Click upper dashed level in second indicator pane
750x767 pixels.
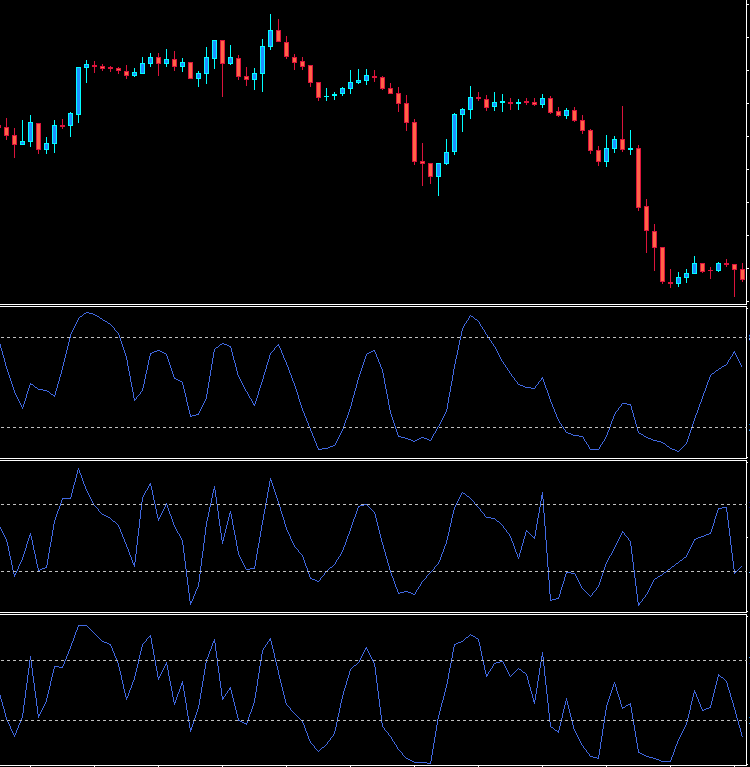click(x=373, y=504)
